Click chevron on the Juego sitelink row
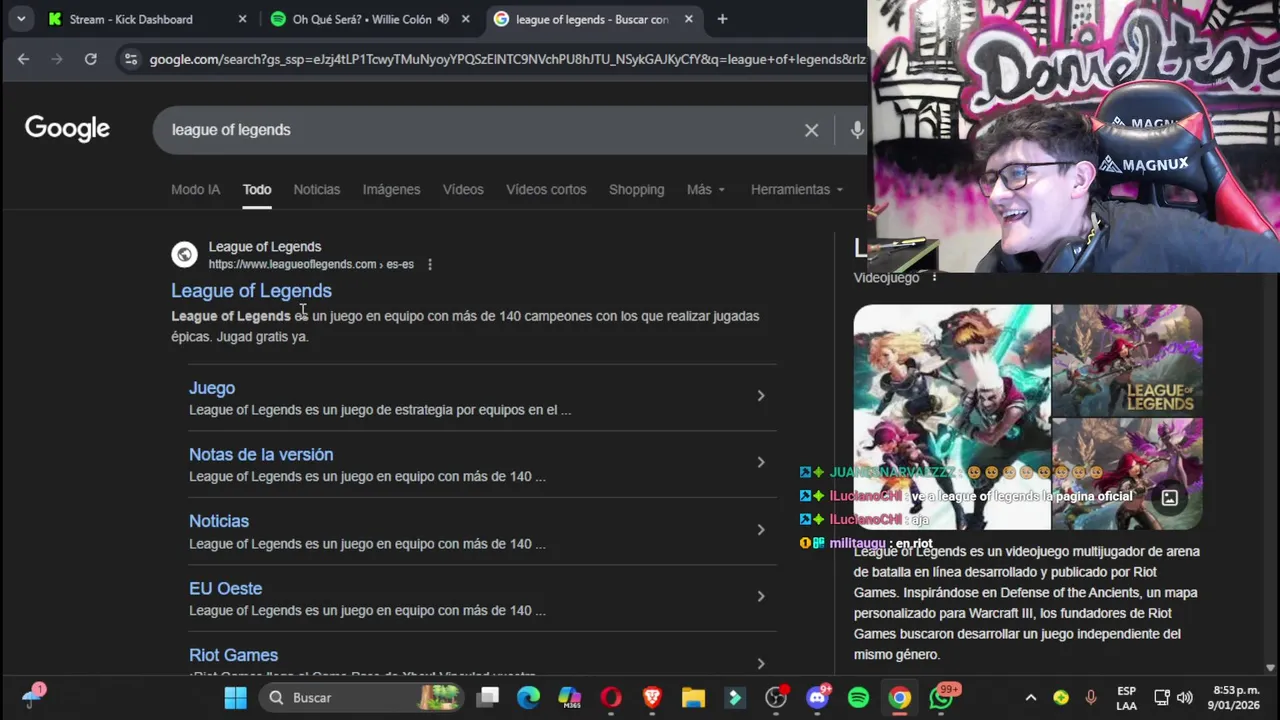The height and width of the screenshot is (720, 1280). 761,396
